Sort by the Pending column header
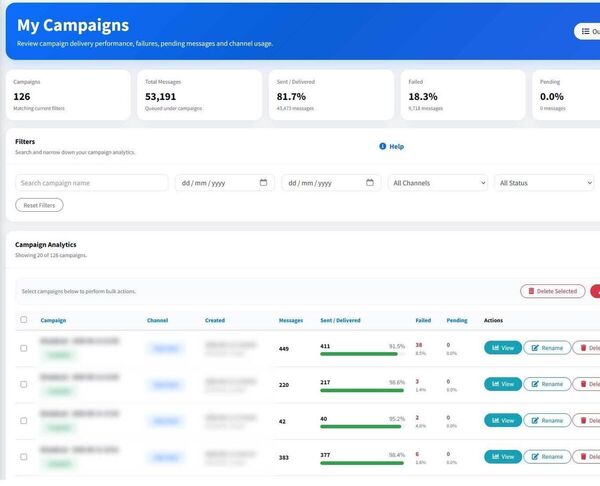 [x=457, y=320]
